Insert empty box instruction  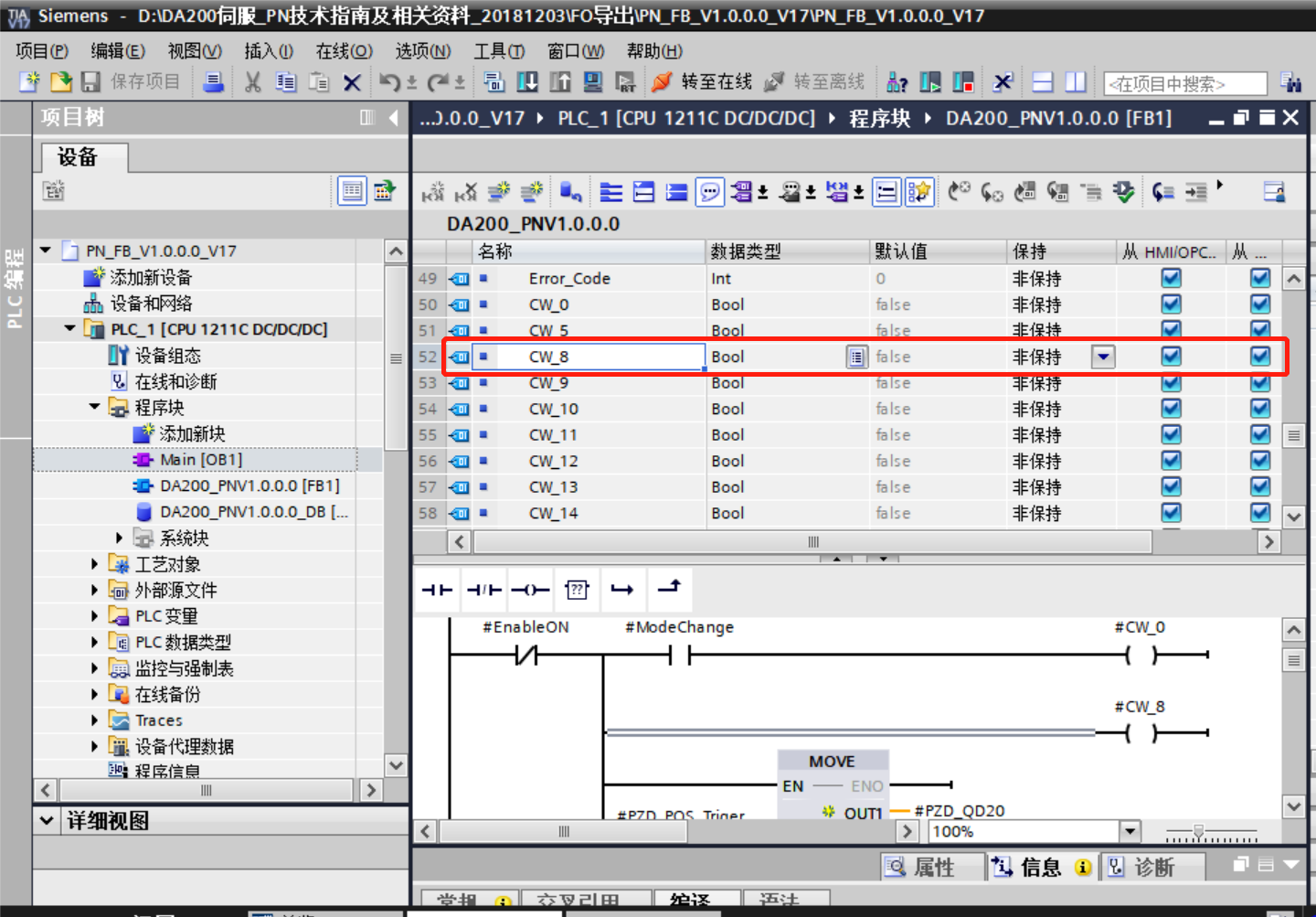click(577, 590)
